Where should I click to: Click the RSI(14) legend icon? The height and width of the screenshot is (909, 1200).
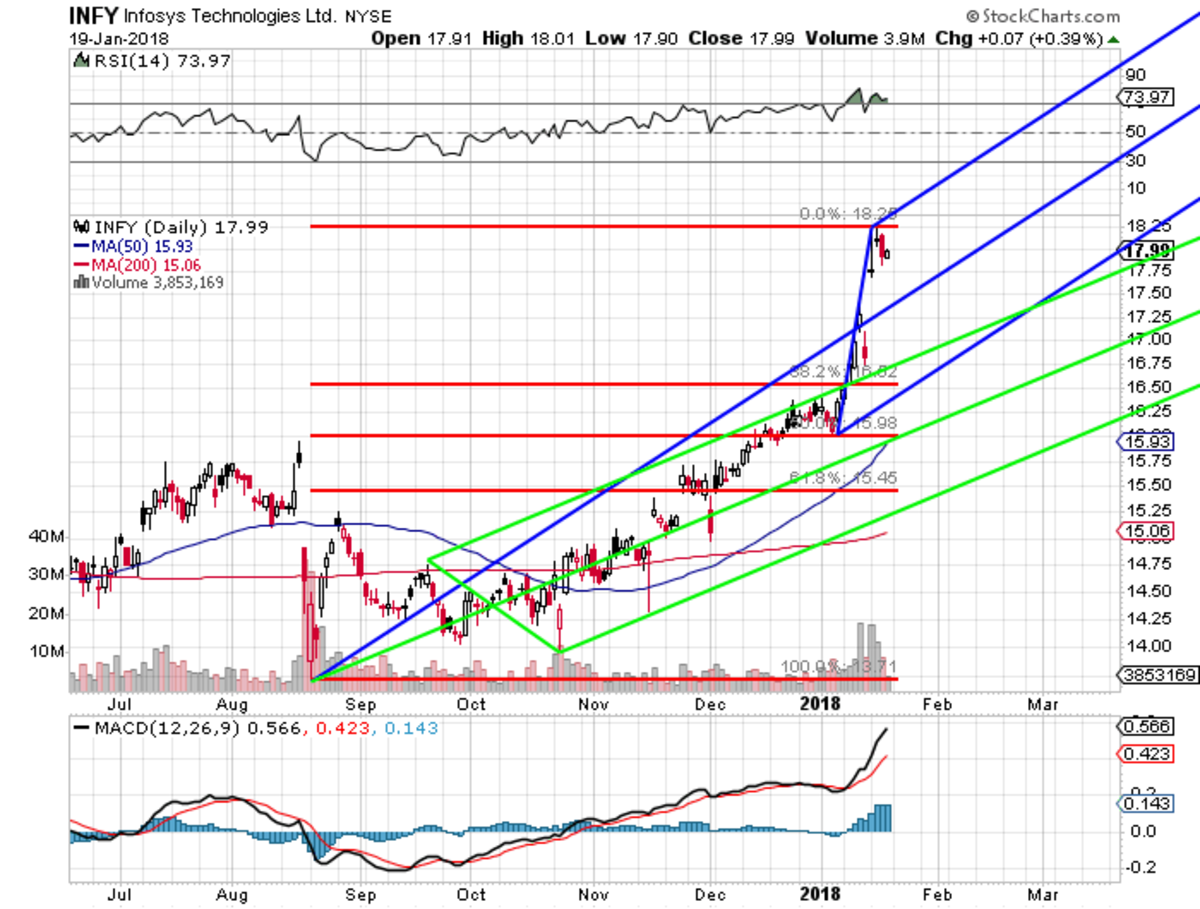(x=81, y=61)
